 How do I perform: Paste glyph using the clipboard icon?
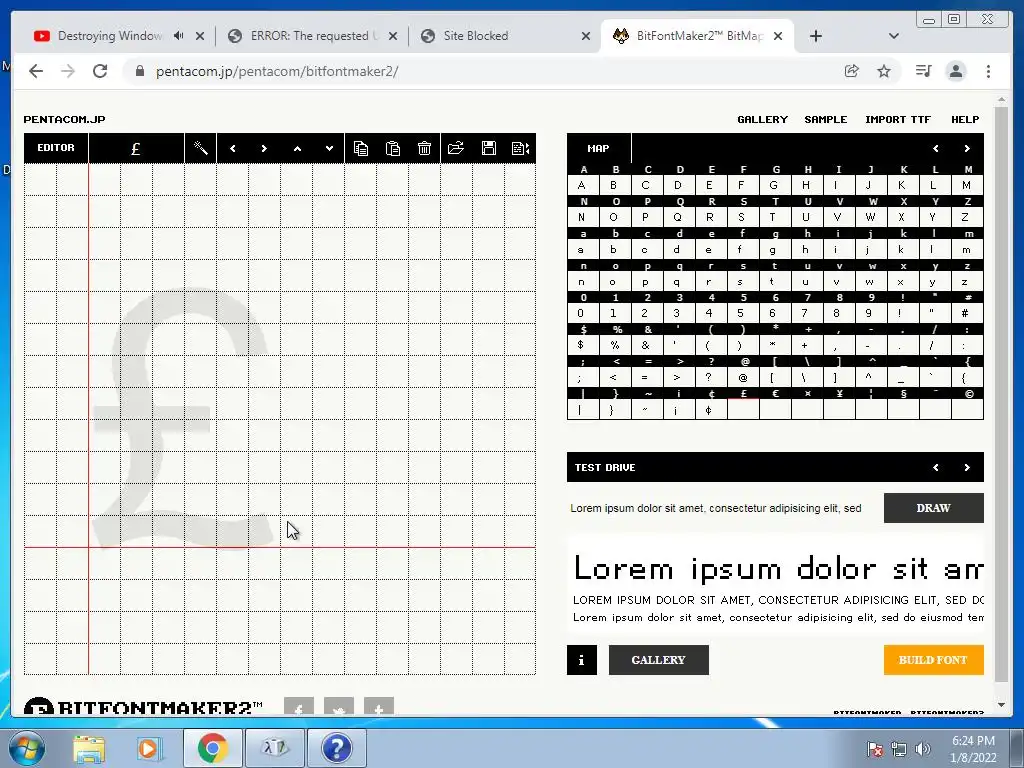(392, 148)
